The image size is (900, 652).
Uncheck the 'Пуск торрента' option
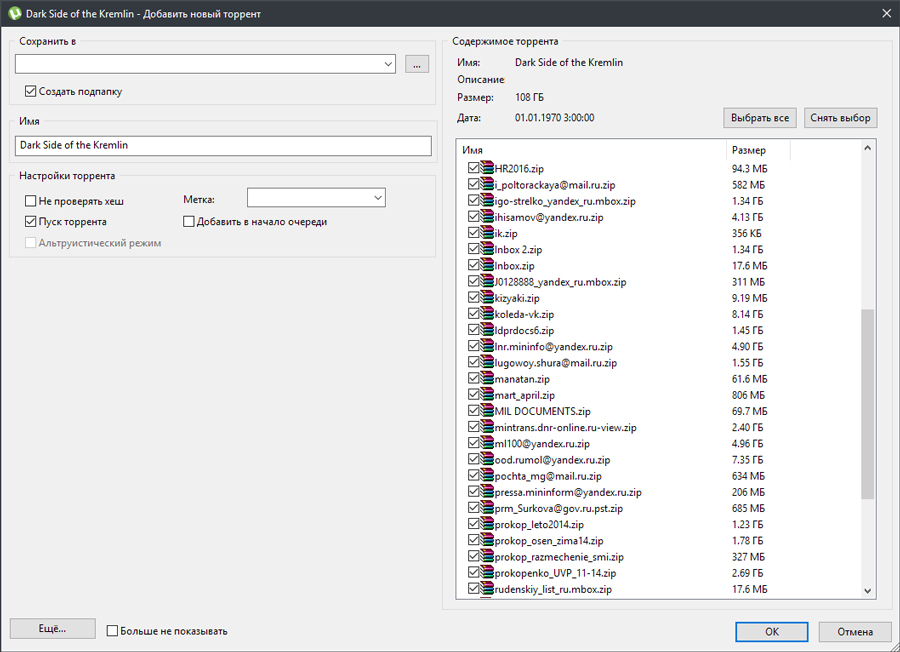click(31, 221)
